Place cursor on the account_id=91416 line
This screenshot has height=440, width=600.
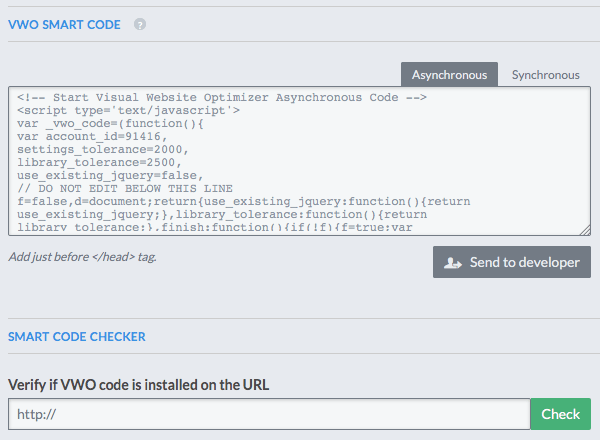pyautogui.click(x=100, y=136)
